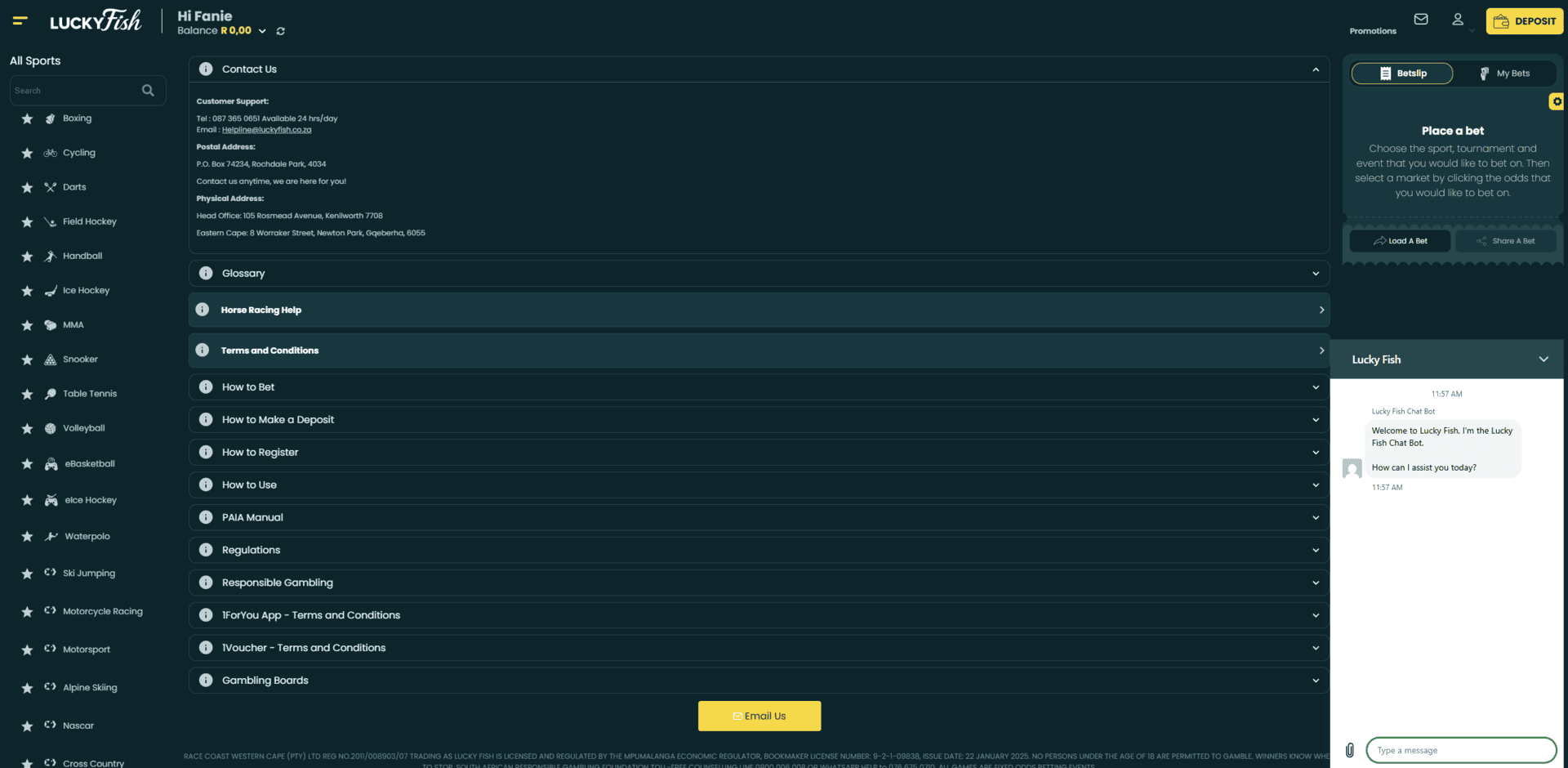Screen dimensions: 1568x768
Task: Click the betslip settings gear icon
Action: coord(1557,101)
